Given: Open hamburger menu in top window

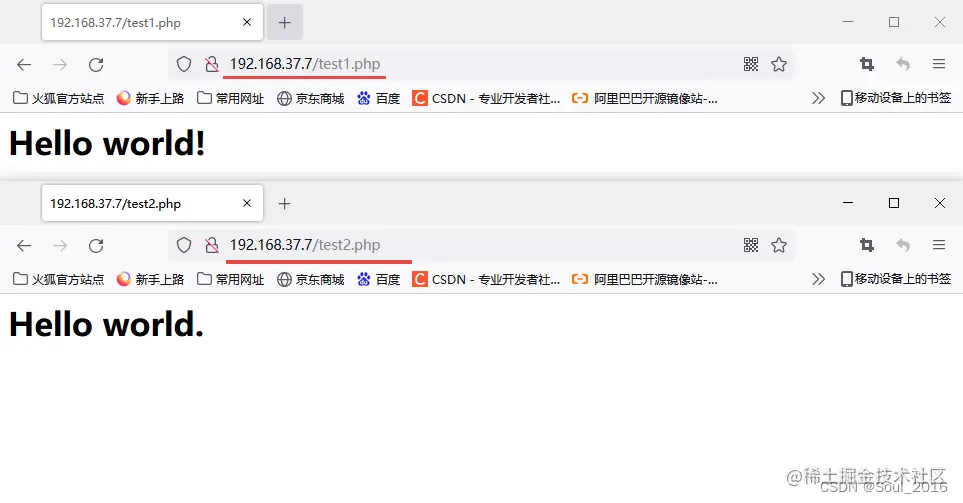Looking at the screenshot, I should point(938,64).
